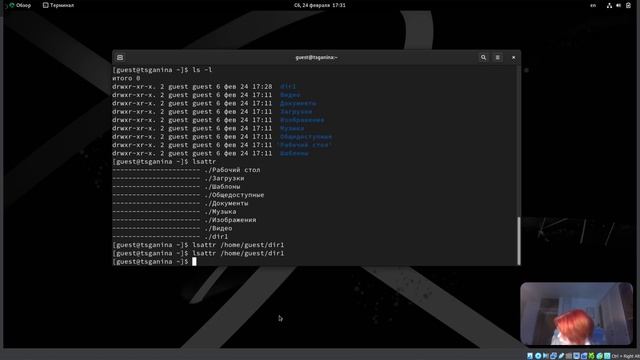
Task: Click the blue Документы folder in ls output
Action: pos(298,103)
